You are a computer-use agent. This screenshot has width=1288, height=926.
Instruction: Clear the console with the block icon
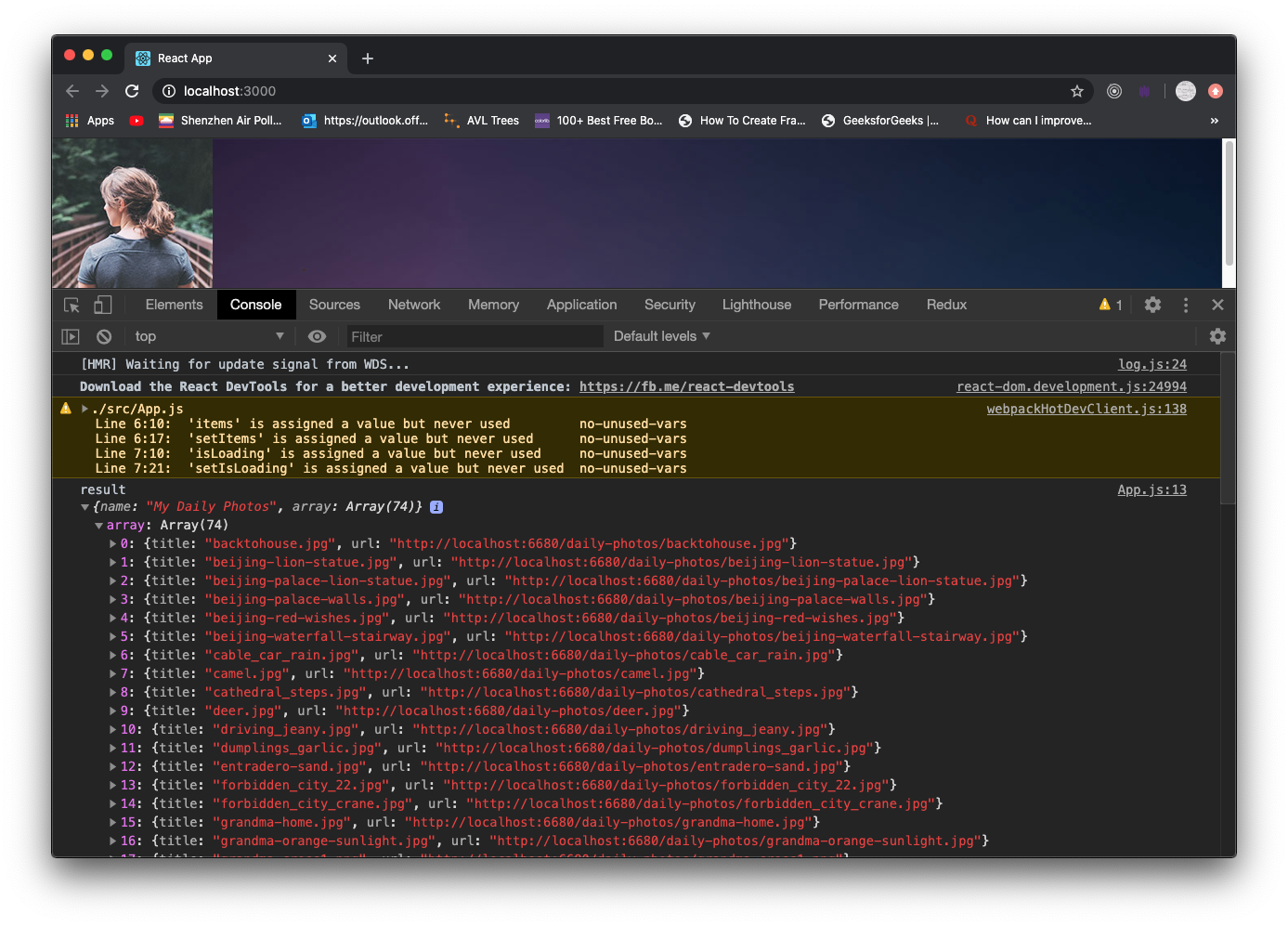click(x=104, y=336)
